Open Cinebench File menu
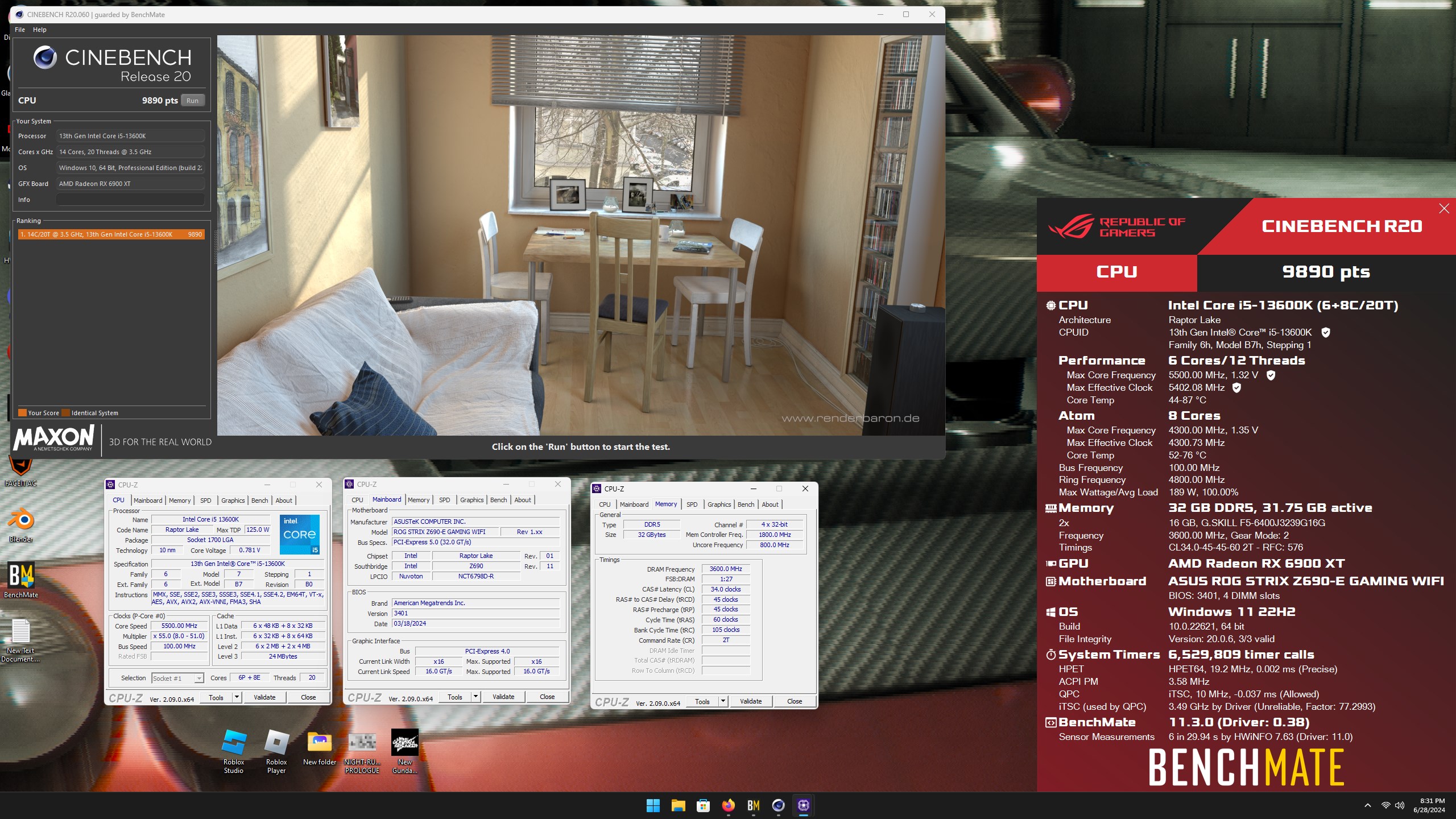1456x819 pixels. (x=20, y=30)
